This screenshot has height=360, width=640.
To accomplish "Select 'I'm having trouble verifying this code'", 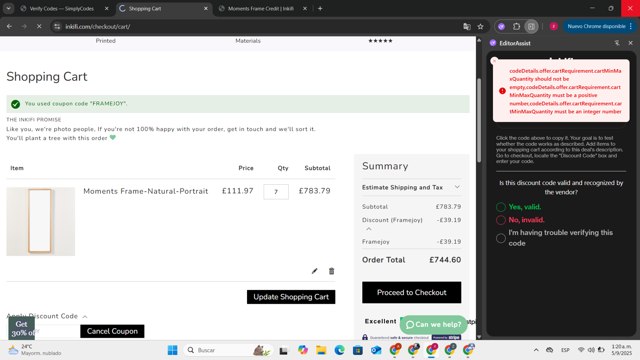I will (x=501, y=238).
